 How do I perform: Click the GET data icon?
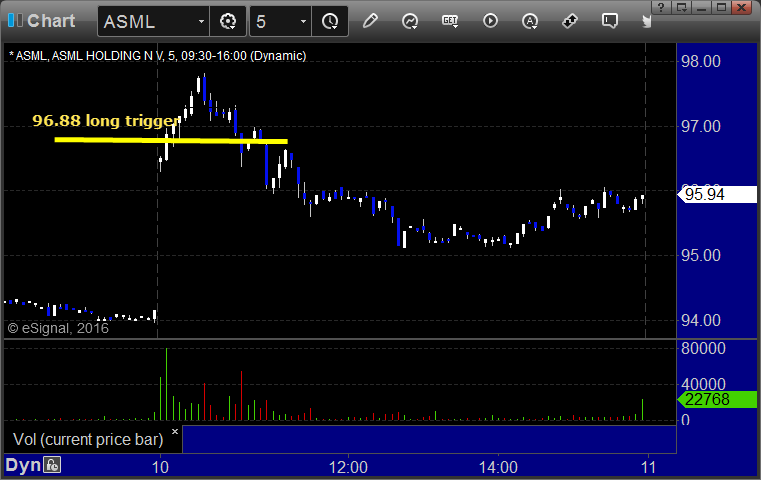coord(450,21)
